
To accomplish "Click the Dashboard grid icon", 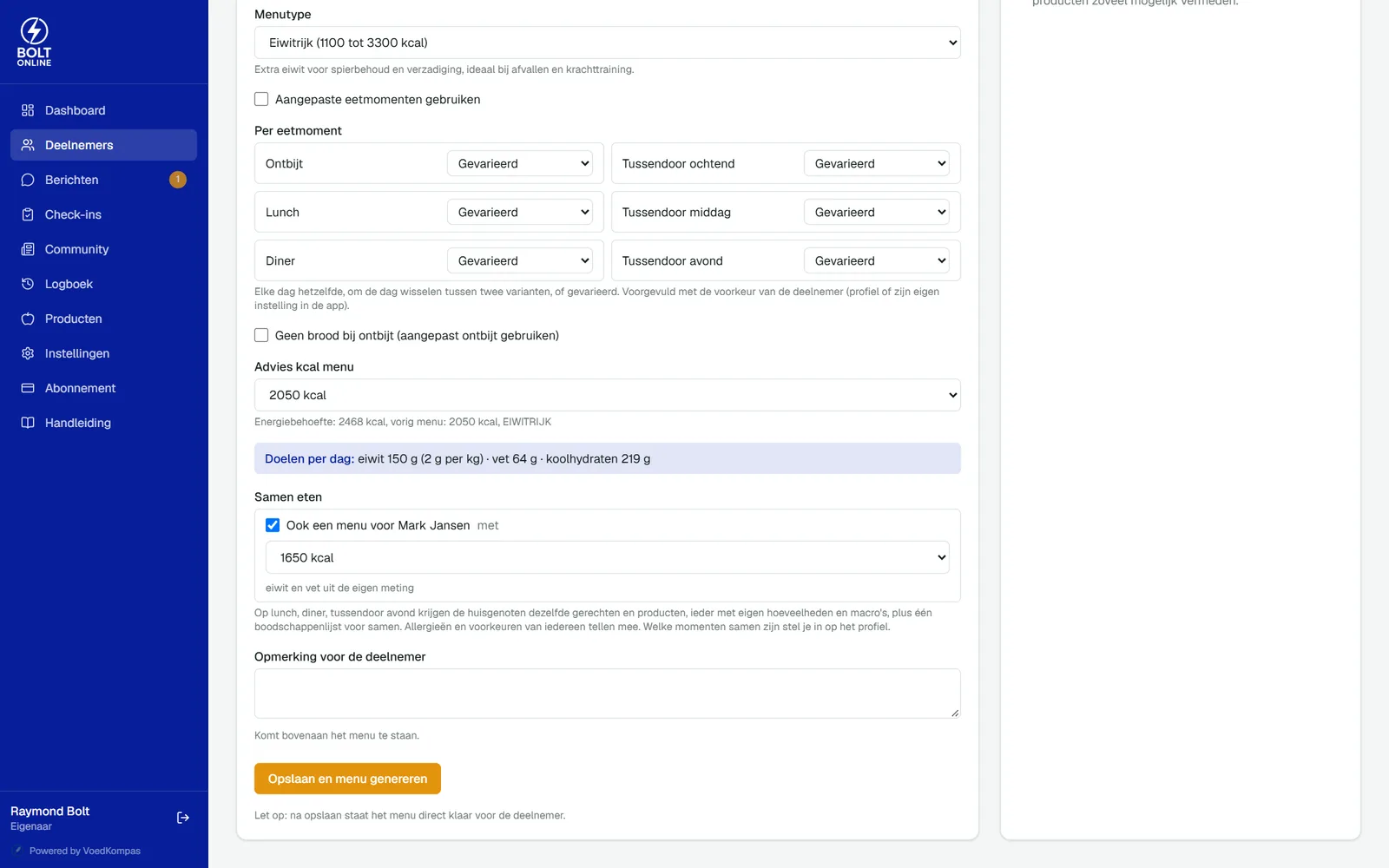I will coord(28,110).
